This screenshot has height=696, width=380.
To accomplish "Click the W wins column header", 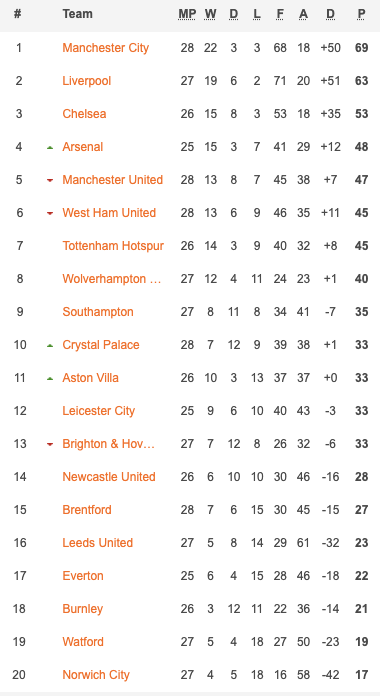I will (x=210, y=14).
